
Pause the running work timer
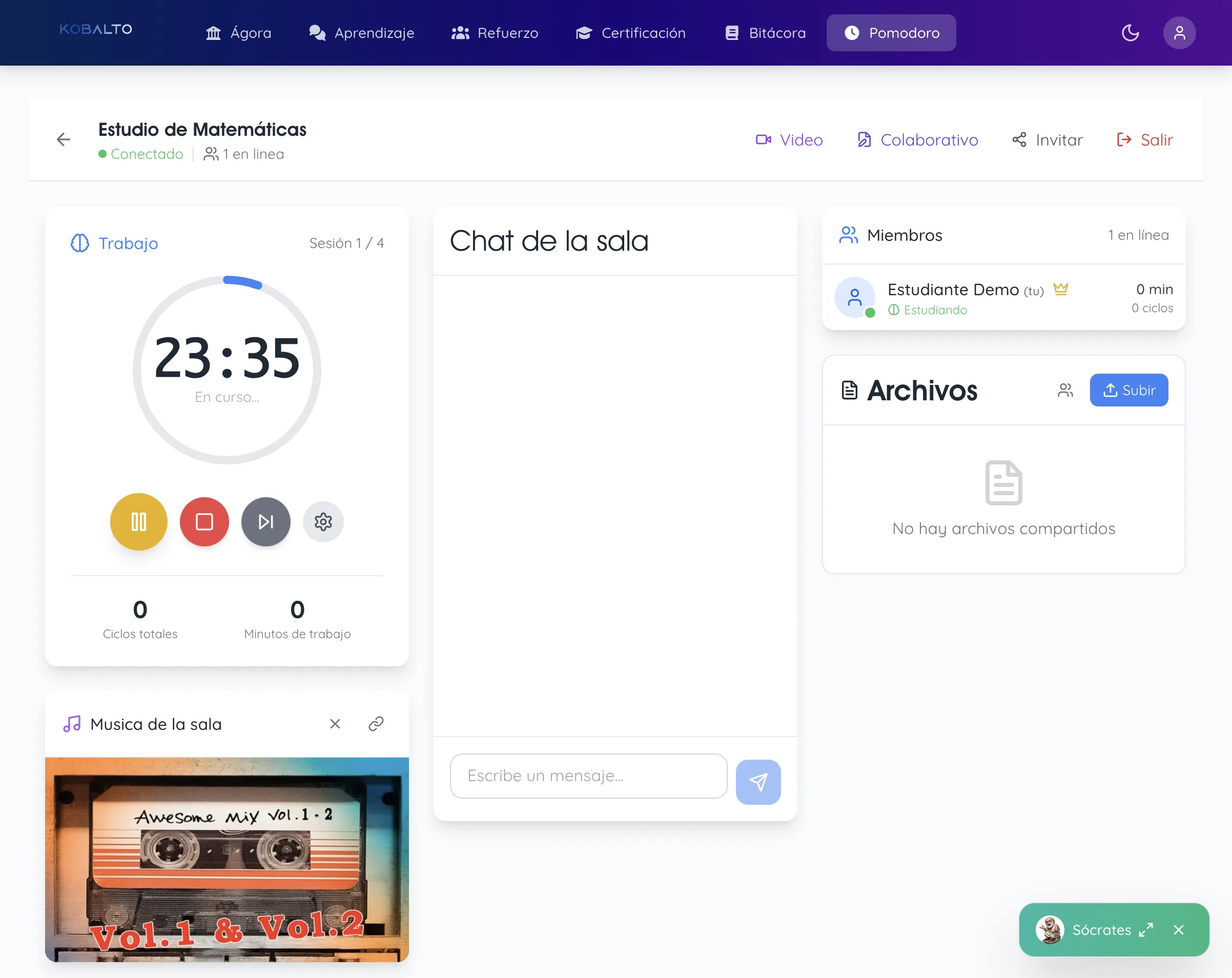click(138, 521)
